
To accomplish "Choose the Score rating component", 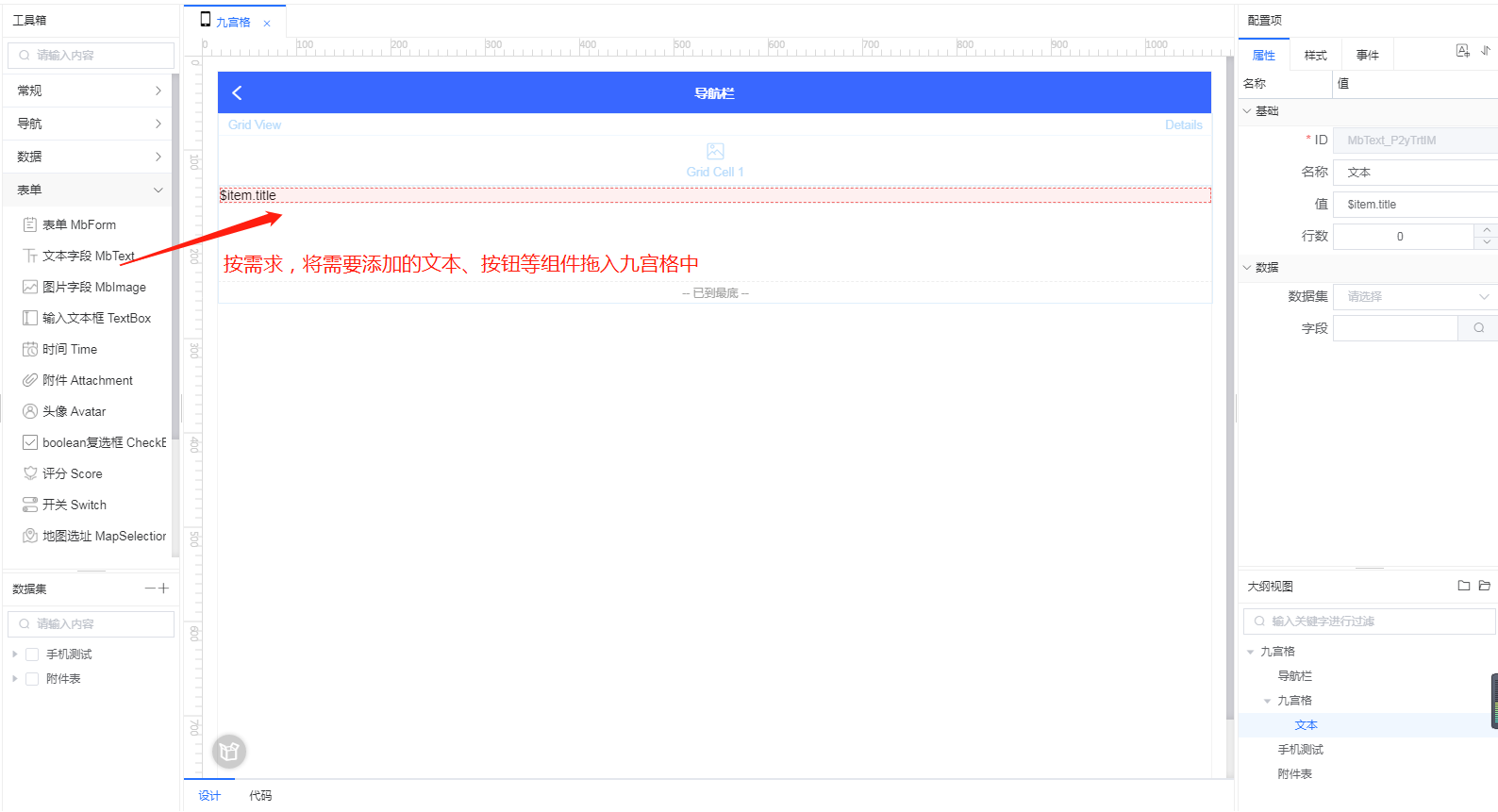I will point(72,473).
